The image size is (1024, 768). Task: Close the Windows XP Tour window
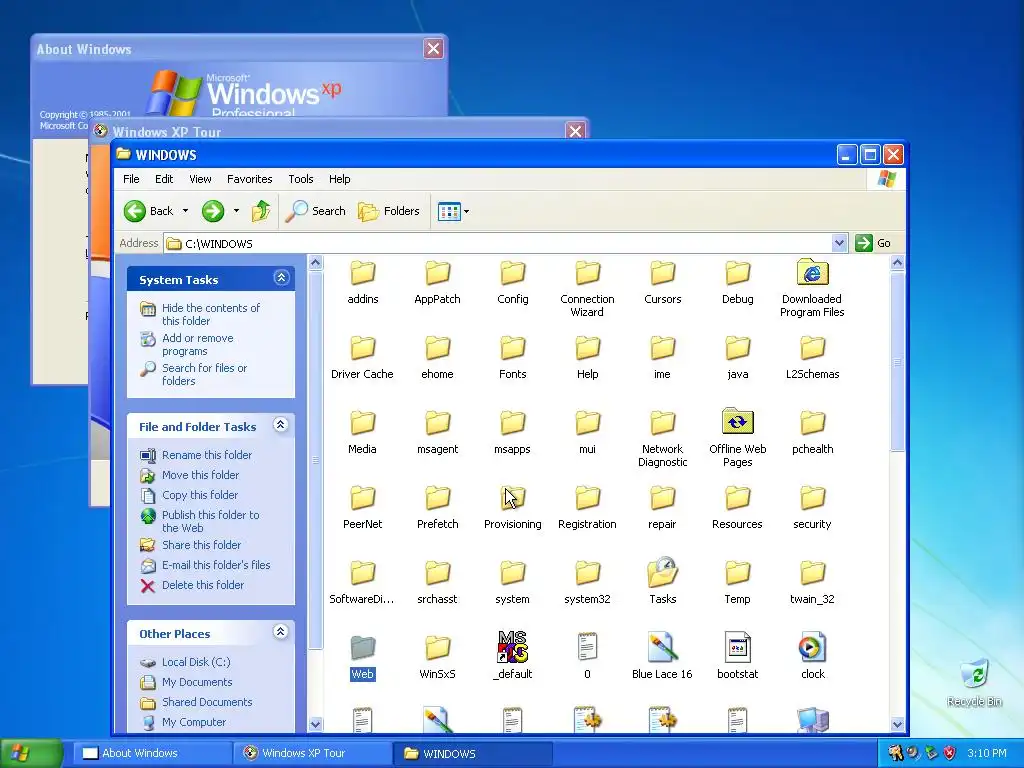click(575, 131)
